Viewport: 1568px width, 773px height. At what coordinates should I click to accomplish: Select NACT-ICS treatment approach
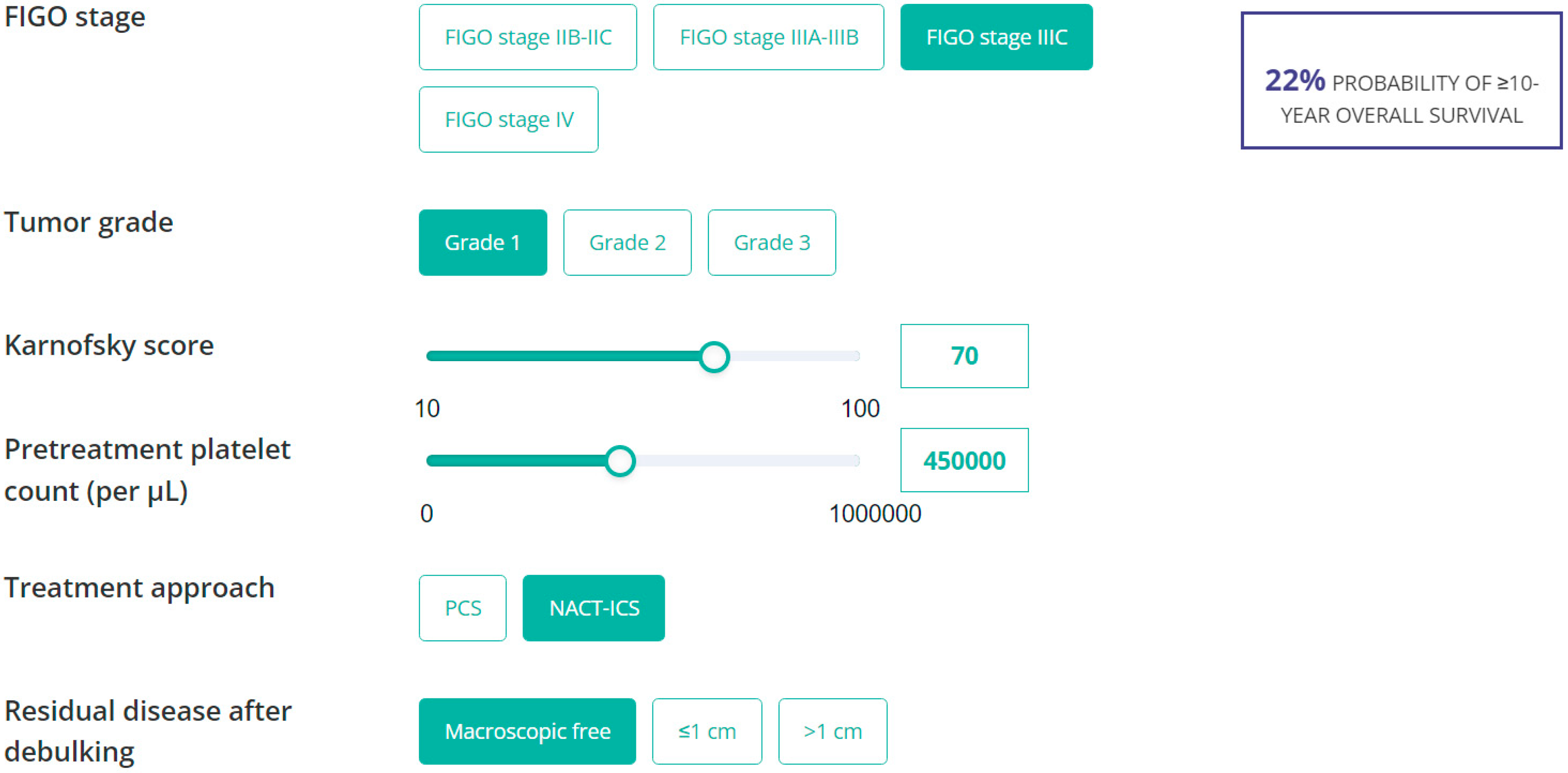pos(593,608)
